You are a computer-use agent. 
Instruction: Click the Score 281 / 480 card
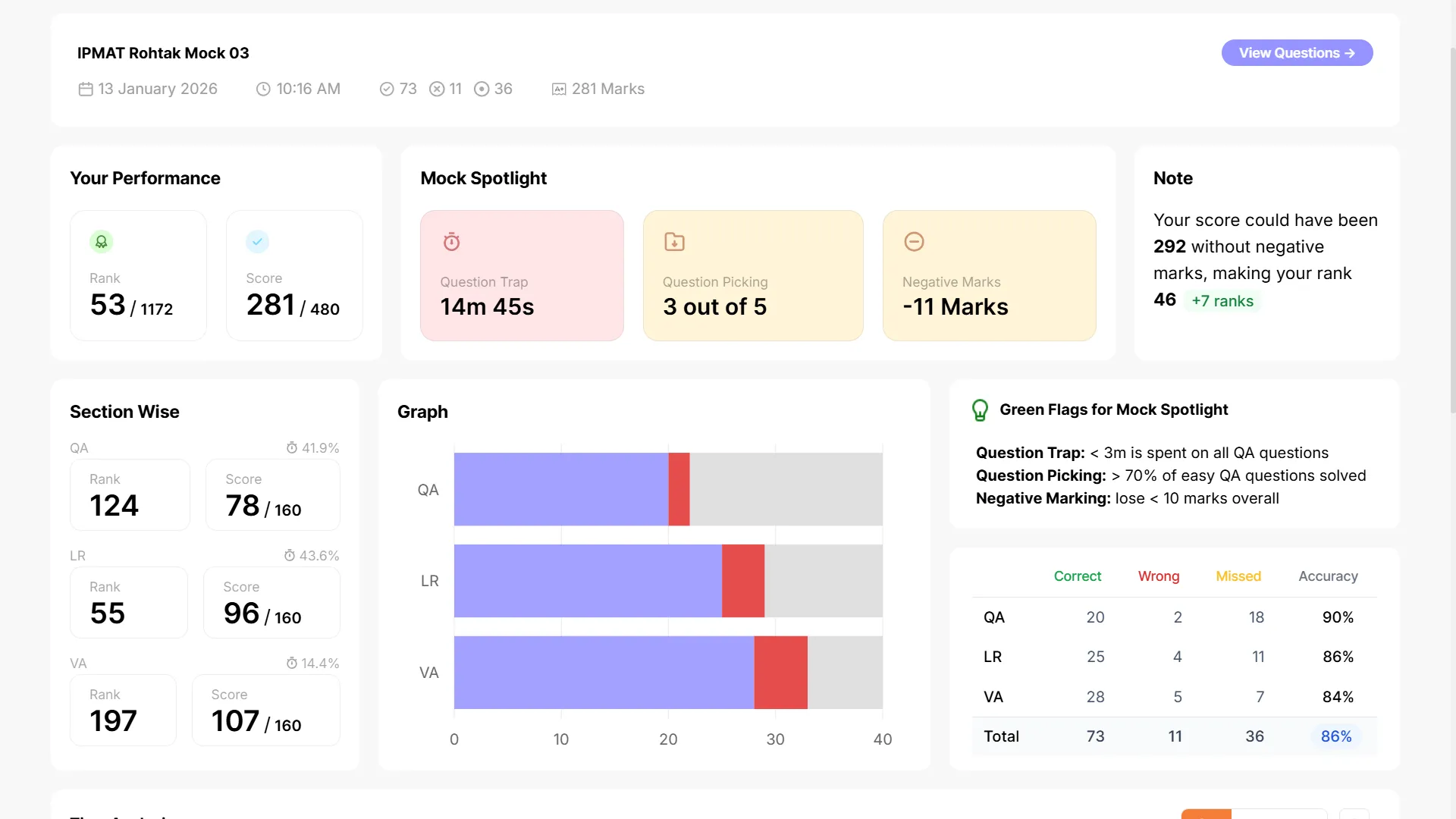click(x=294, y=275)
